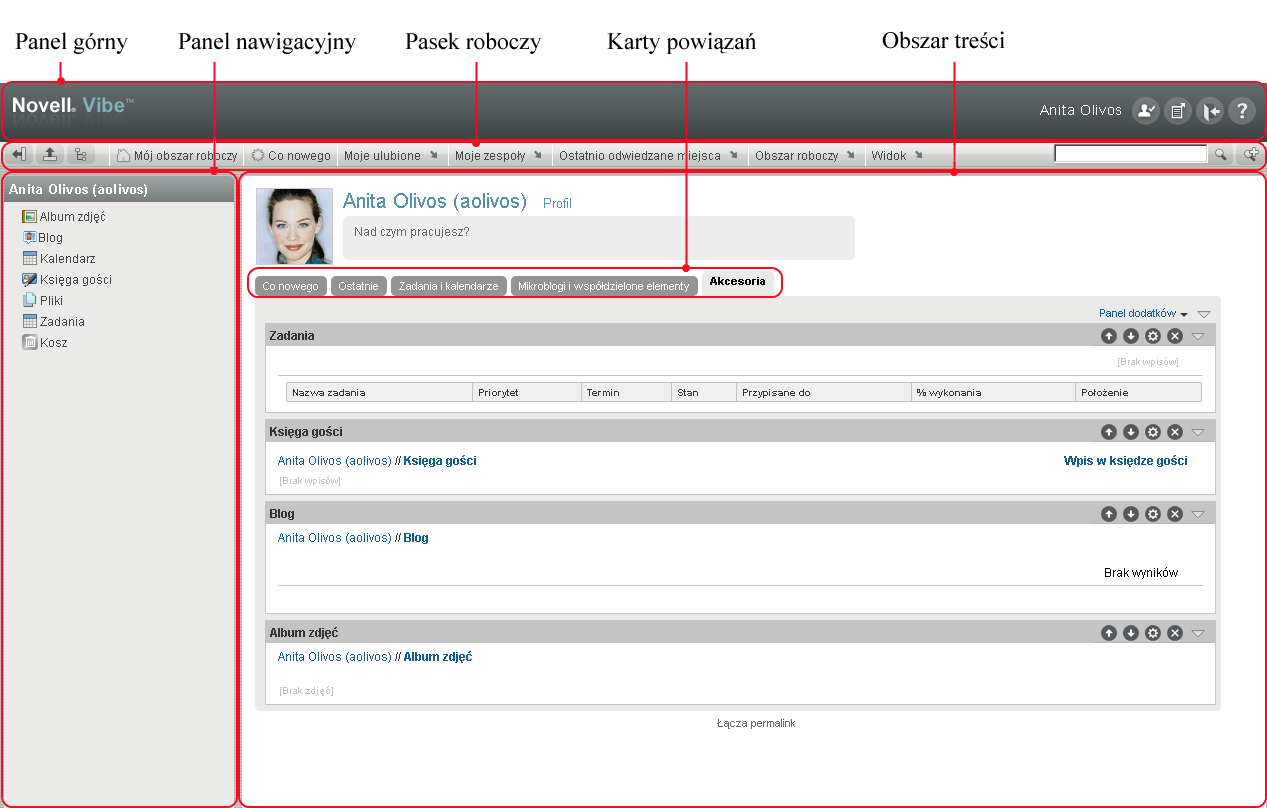The image size is (1267, 808).
Task: Open Księga gości in navigation panel
Action: point(67,279)
